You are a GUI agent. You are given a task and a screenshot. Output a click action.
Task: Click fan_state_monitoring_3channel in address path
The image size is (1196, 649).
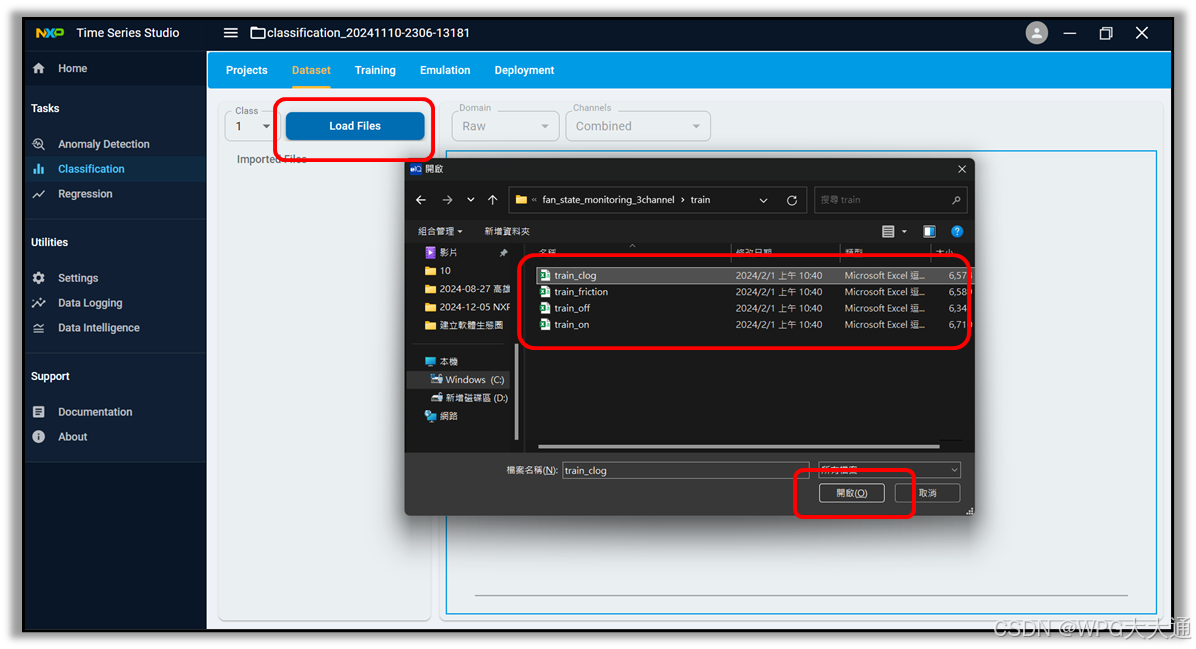(x=608, y=200)
